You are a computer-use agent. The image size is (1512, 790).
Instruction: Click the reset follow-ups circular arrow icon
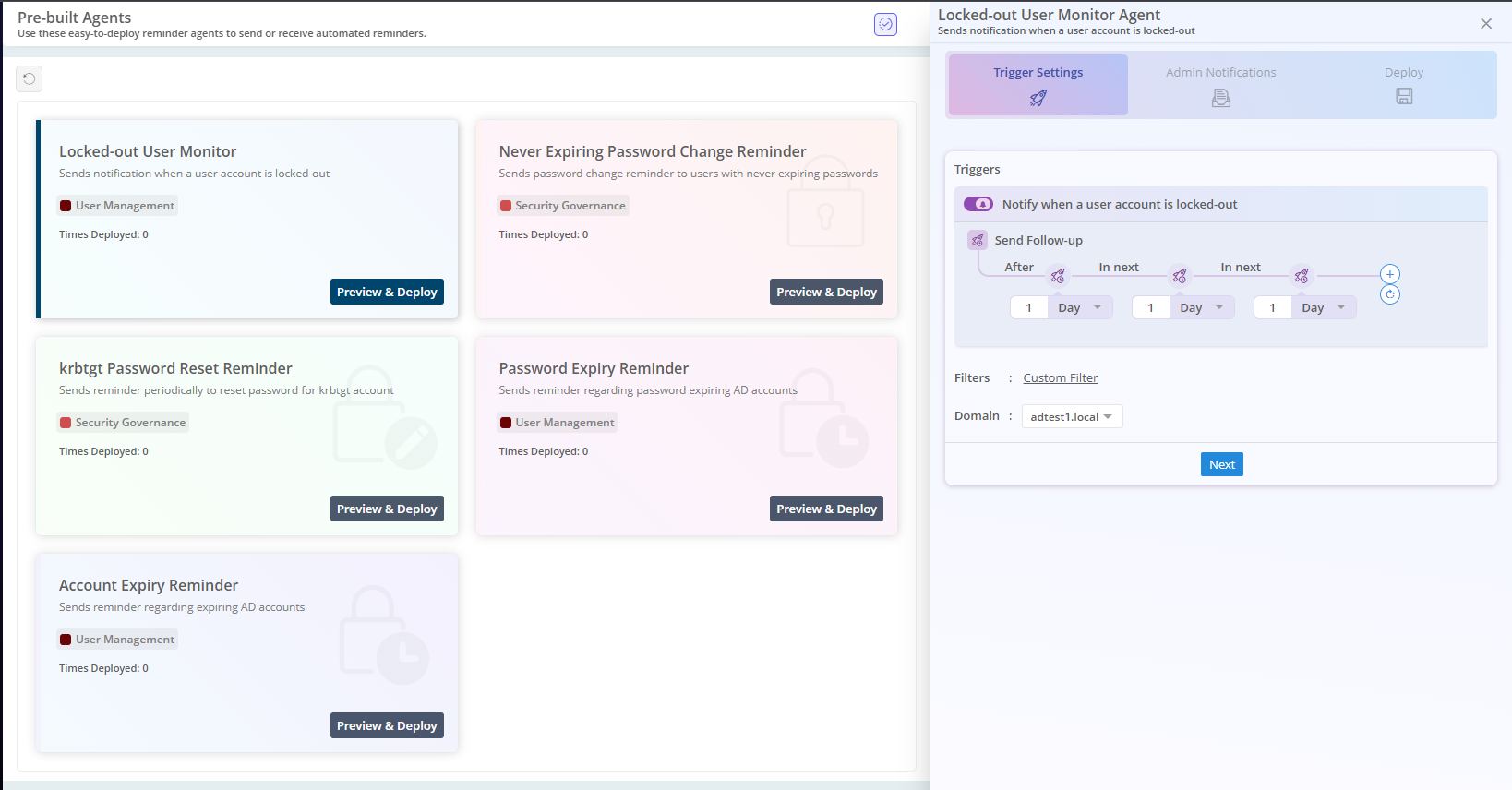point(1389,294)
